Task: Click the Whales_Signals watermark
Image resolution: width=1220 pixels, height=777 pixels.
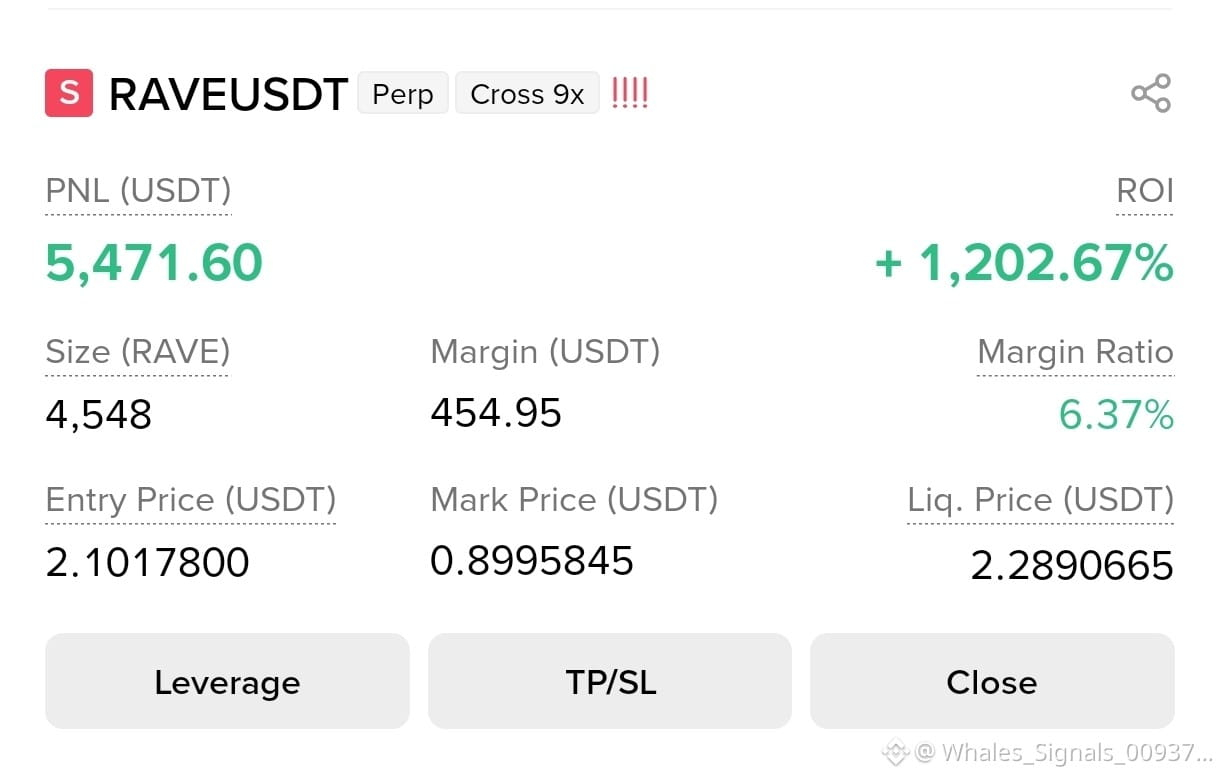Action: (x=1047, y=752)
